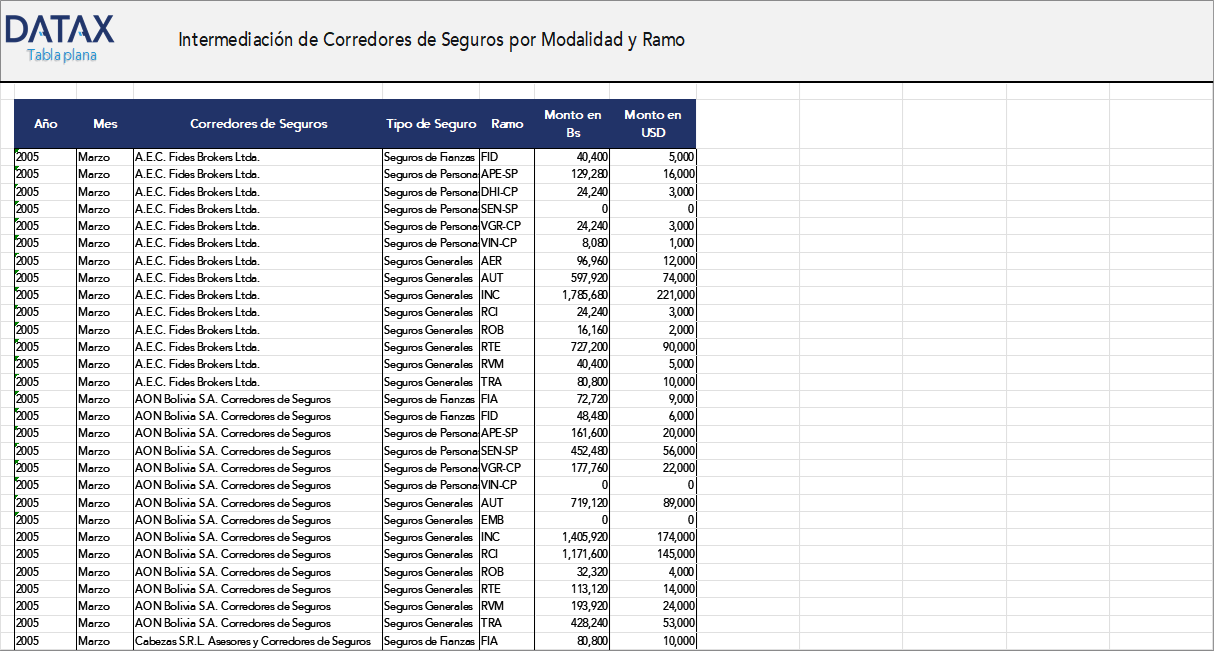This screenshot has height=651, width=1214.
Task: Click the cell with 727,200
Action: [x=572, y=347]
